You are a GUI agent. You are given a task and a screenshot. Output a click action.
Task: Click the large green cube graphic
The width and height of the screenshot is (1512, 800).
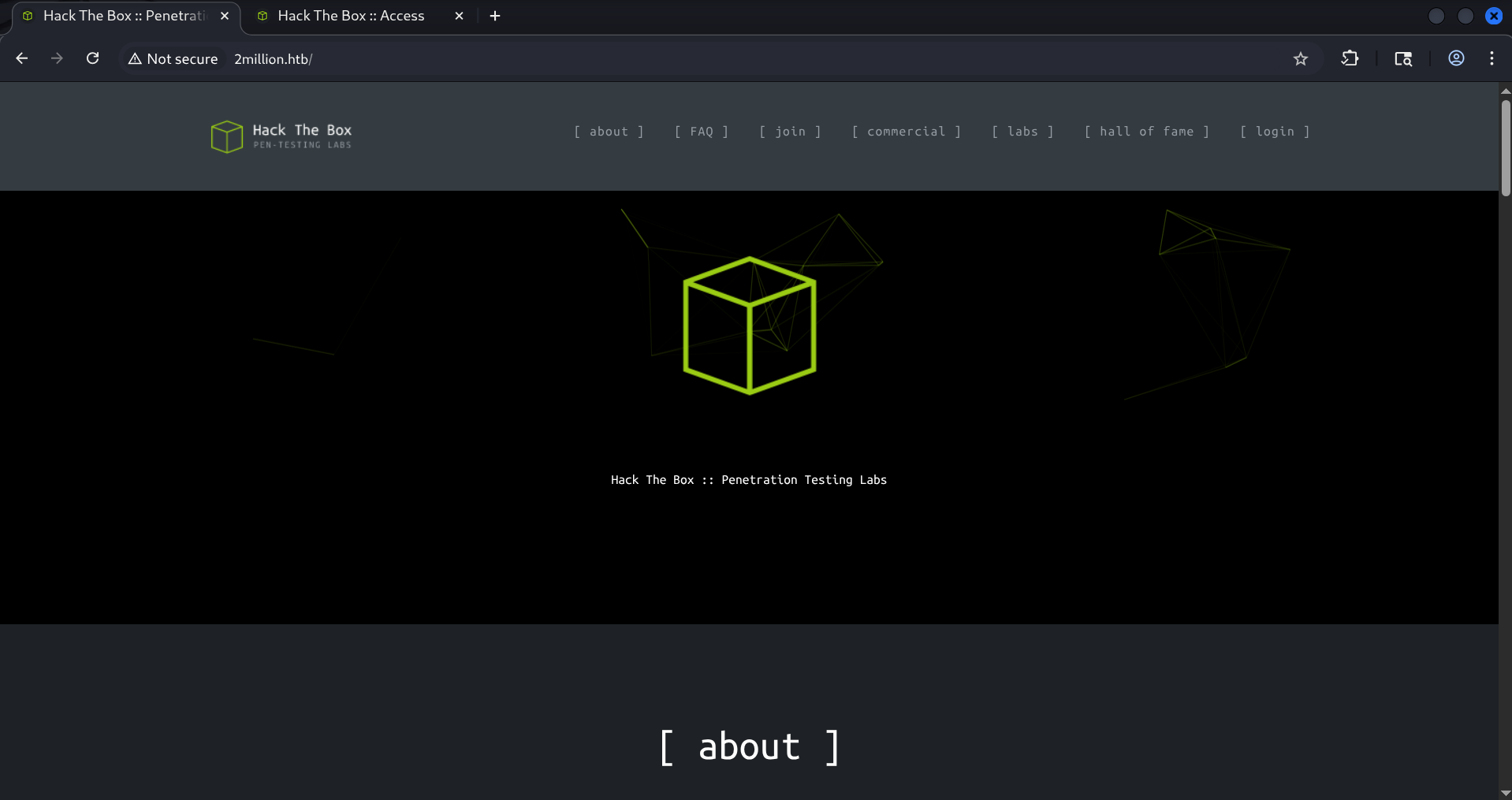click(749, 325)
